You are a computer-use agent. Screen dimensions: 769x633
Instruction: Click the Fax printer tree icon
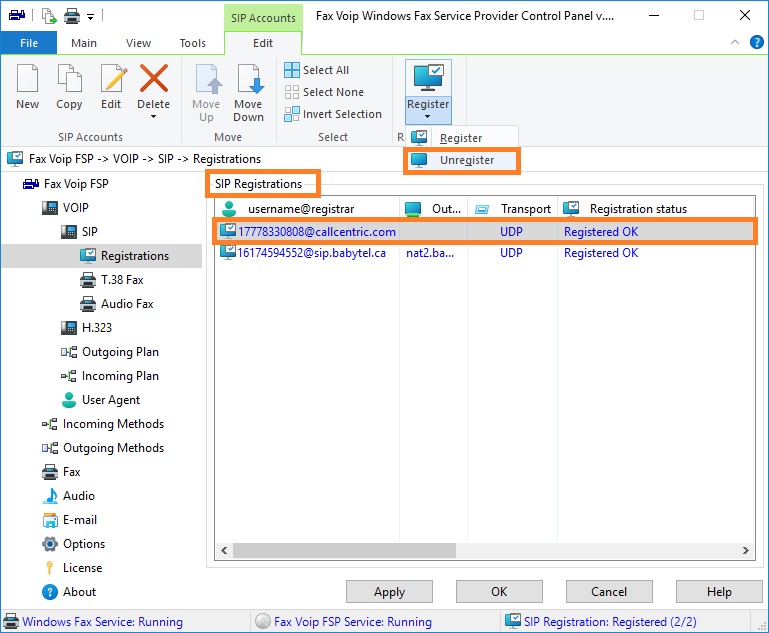(50, 472)
